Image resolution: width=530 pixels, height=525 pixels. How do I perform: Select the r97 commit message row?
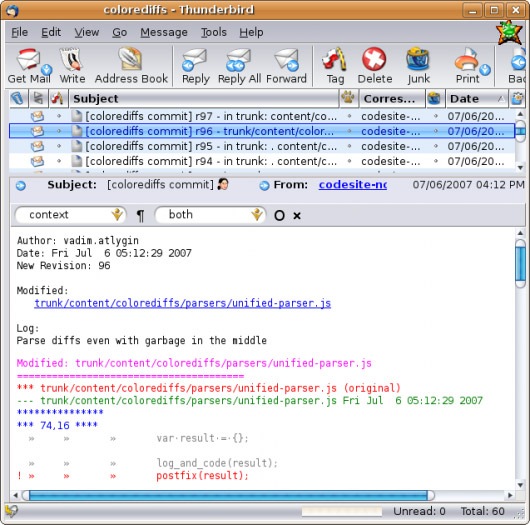point(262,116)
